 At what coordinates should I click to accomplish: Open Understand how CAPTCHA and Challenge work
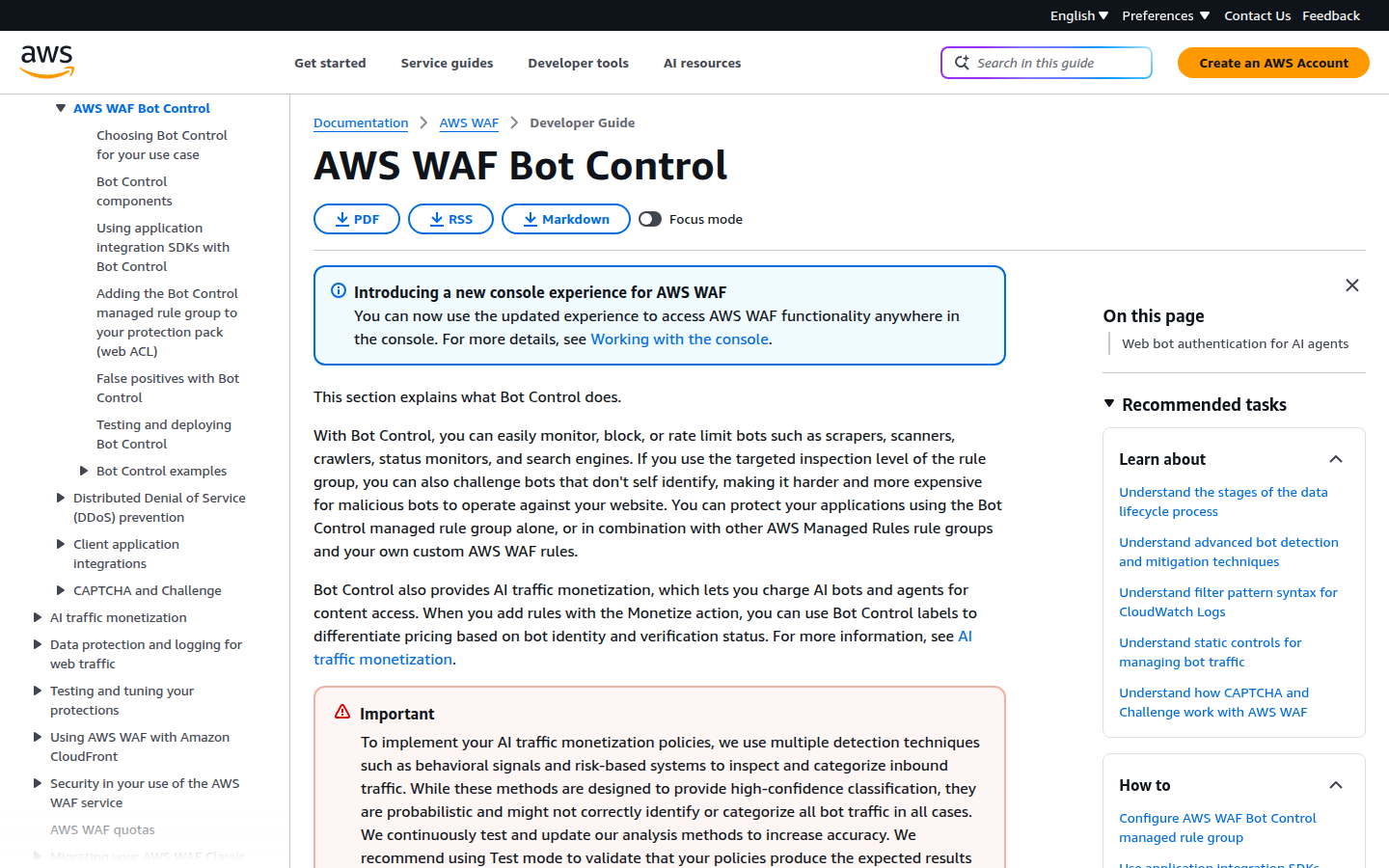[1214, 702]
